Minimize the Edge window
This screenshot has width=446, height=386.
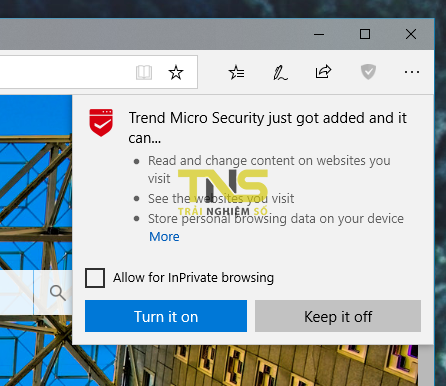pos(319,34)
